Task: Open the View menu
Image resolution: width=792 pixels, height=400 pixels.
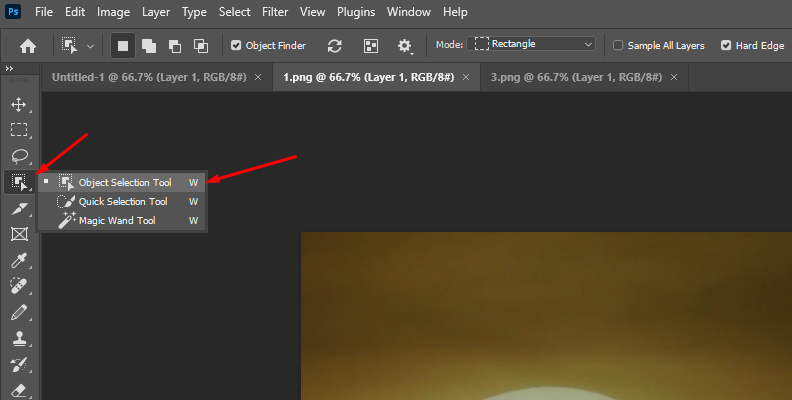Action: click(x=312, y=12)
